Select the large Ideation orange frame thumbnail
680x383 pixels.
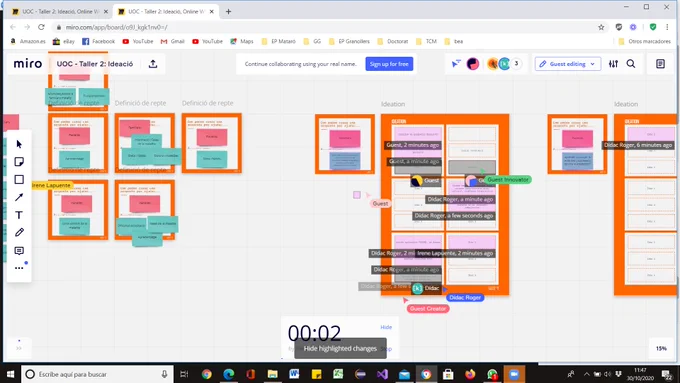[445, 205]
